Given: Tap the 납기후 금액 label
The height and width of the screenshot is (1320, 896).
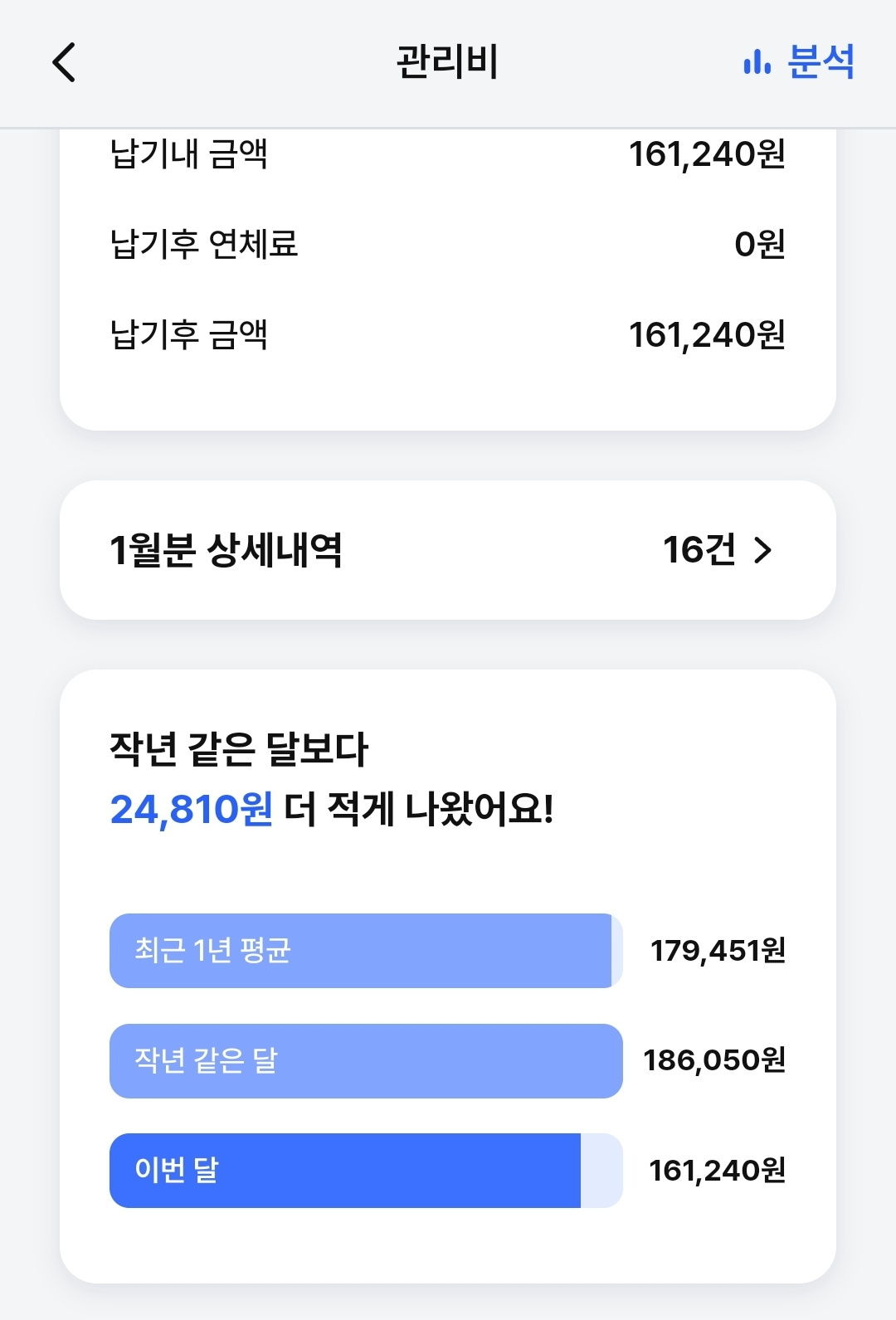Looking at the screenshot, I should tap(189, 334).
